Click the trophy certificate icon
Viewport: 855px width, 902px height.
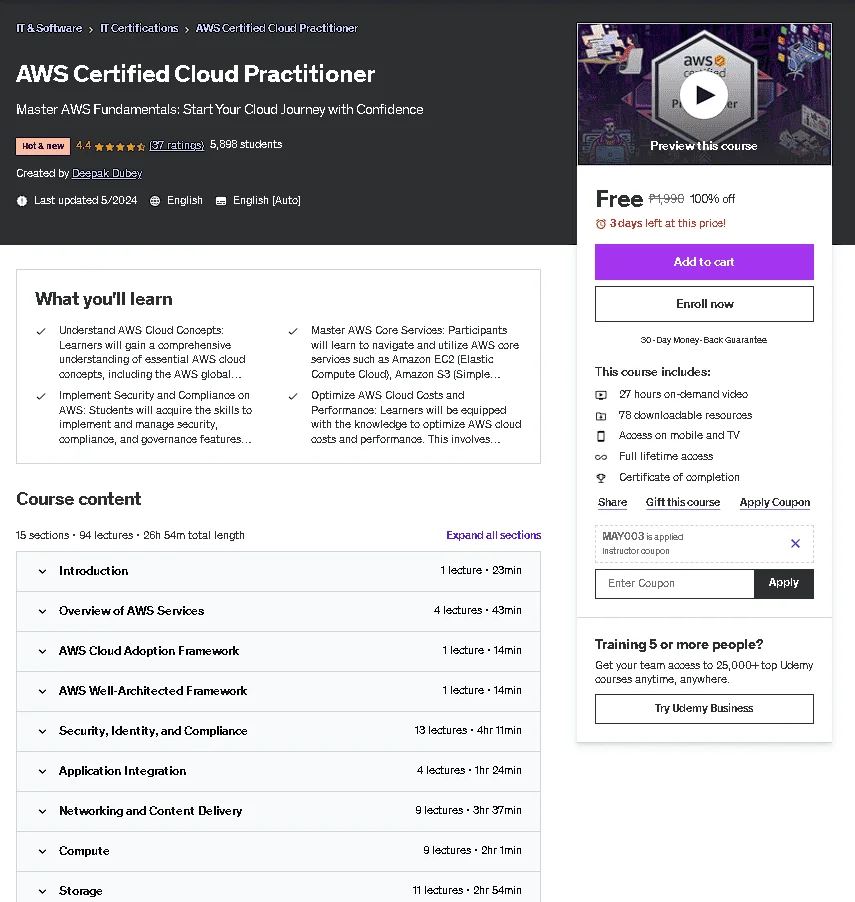[x=601, y=477]
